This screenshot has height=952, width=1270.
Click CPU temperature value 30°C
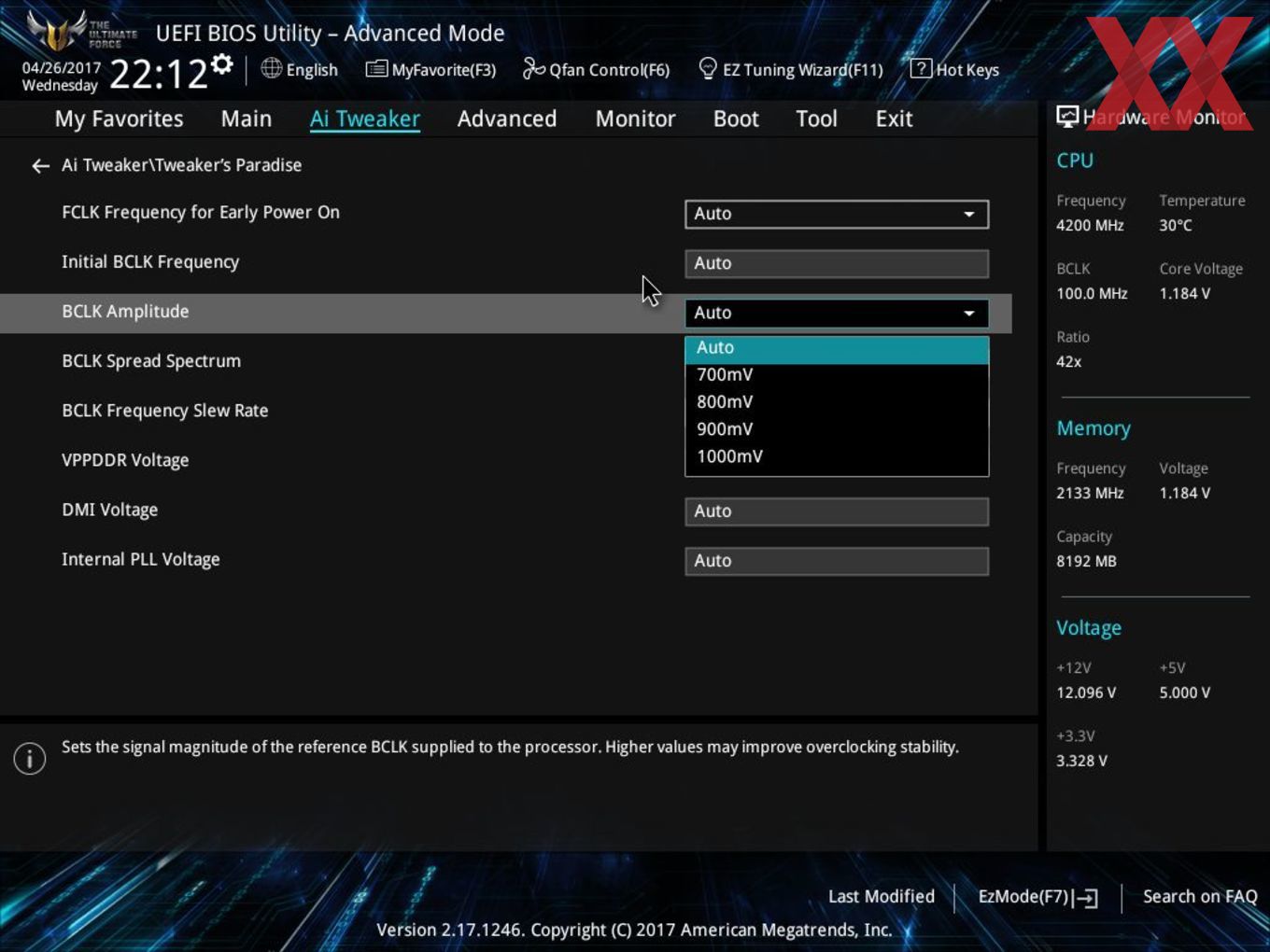tap(1176, 225)
